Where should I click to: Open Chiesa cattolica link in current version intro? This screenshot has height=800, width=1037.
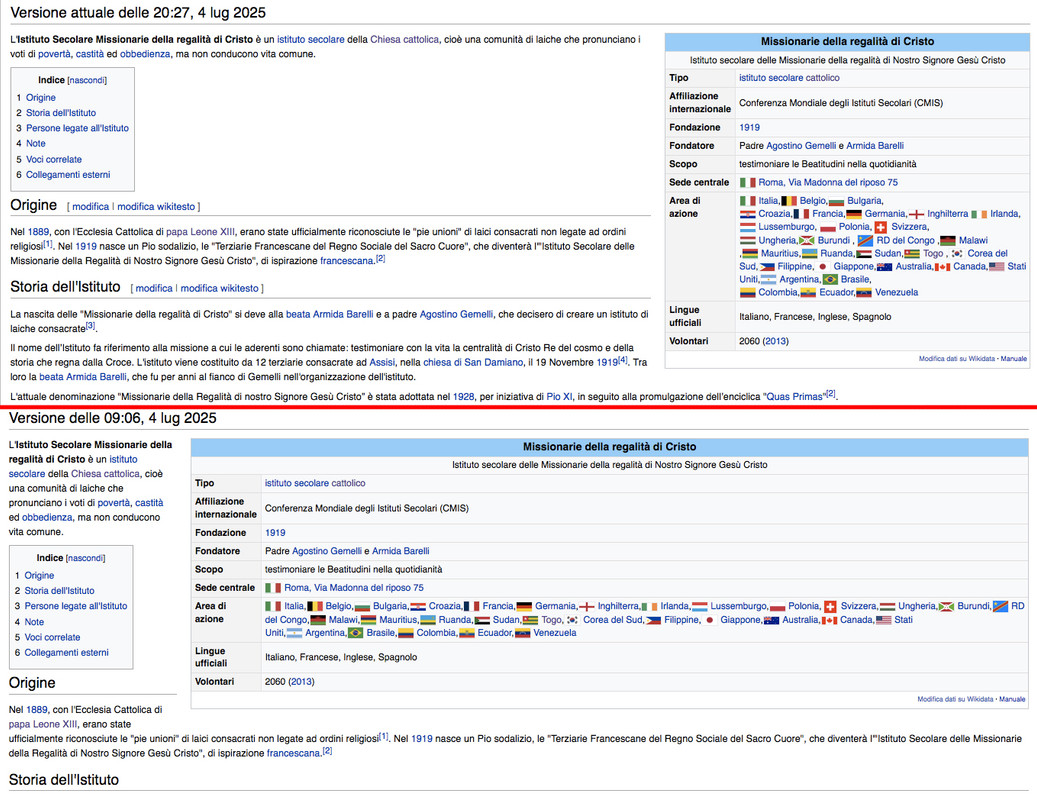tap(404, 40)
